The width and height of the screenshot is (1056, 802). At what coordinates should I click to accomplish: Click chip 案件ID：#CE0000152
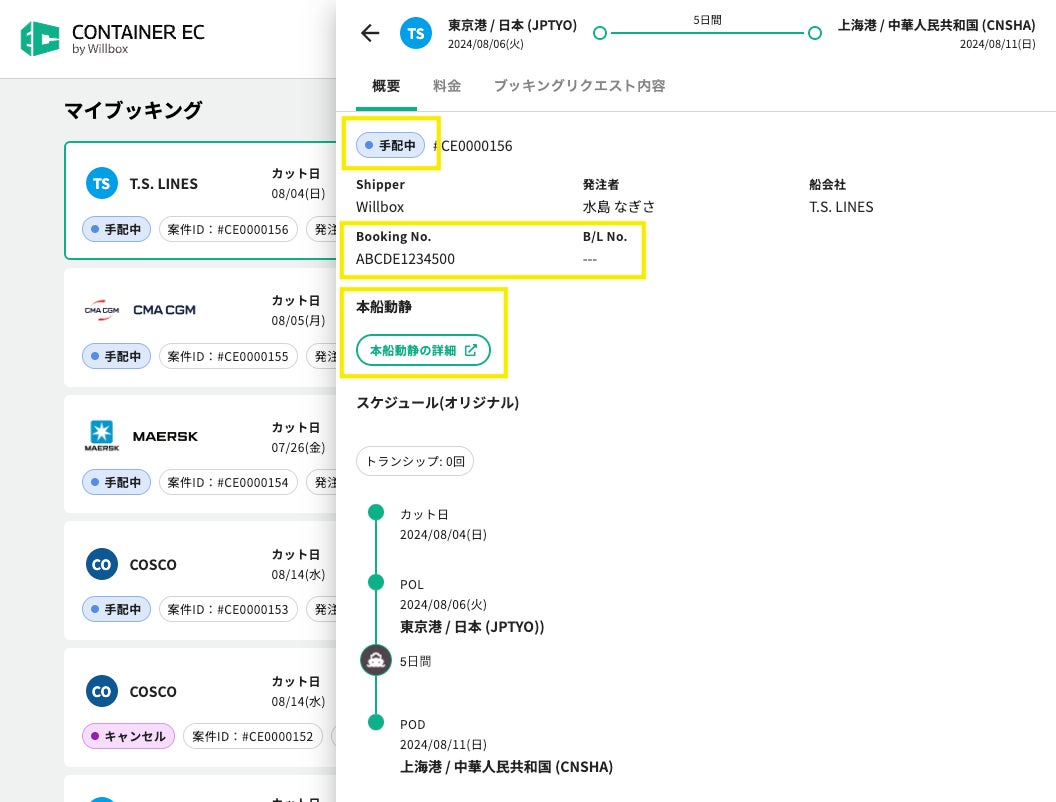point(253,736)
